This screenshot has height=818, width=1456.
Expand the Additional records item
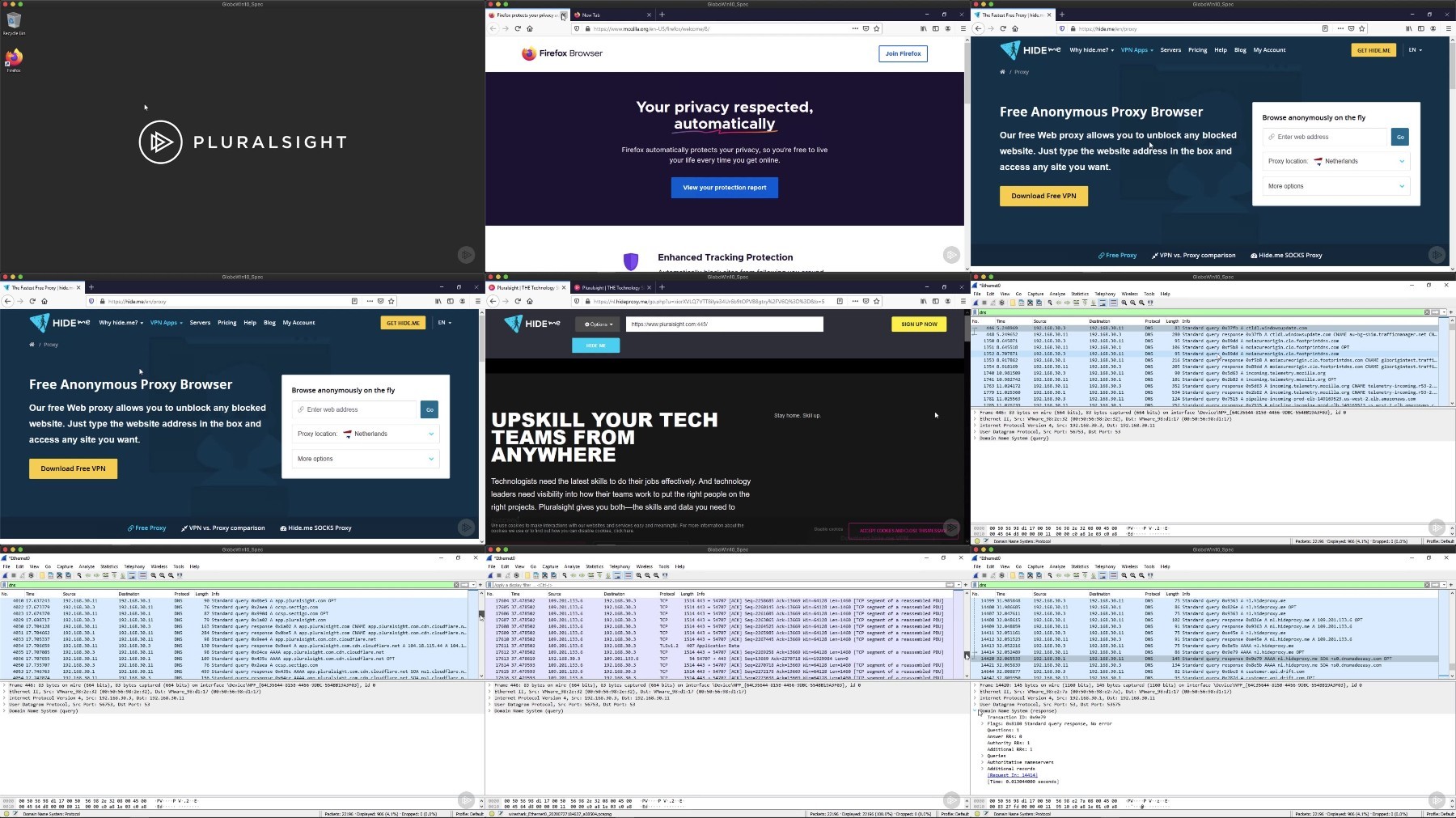point(983,769)
